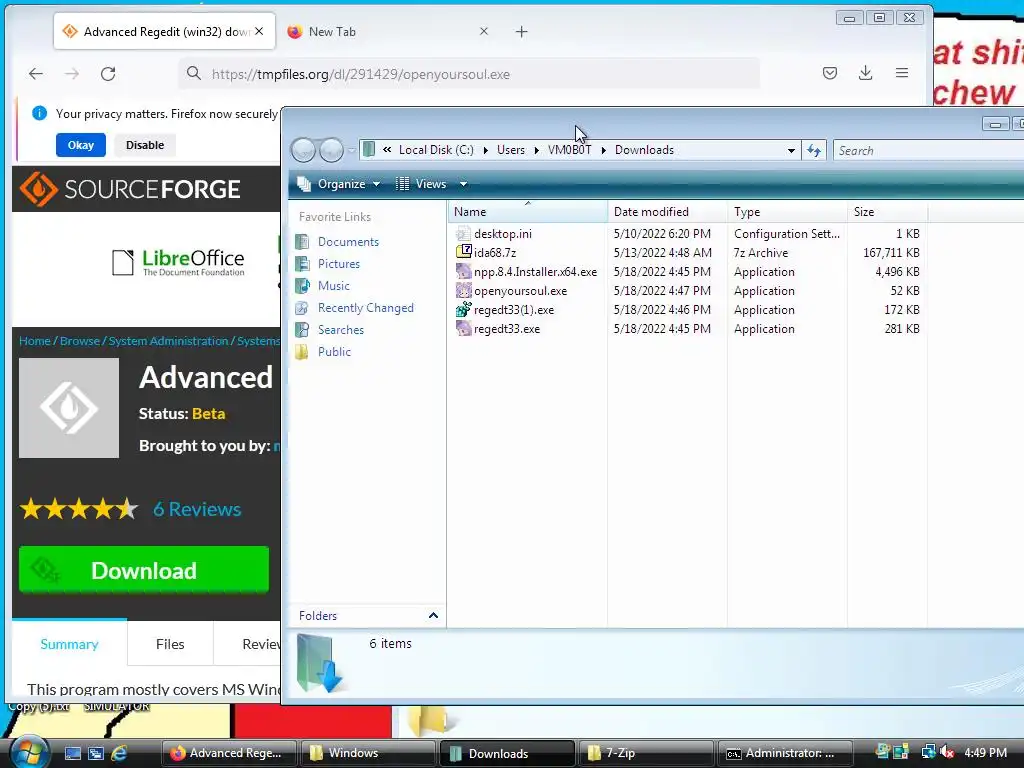Click the SourceForge logo

point(130,189)
